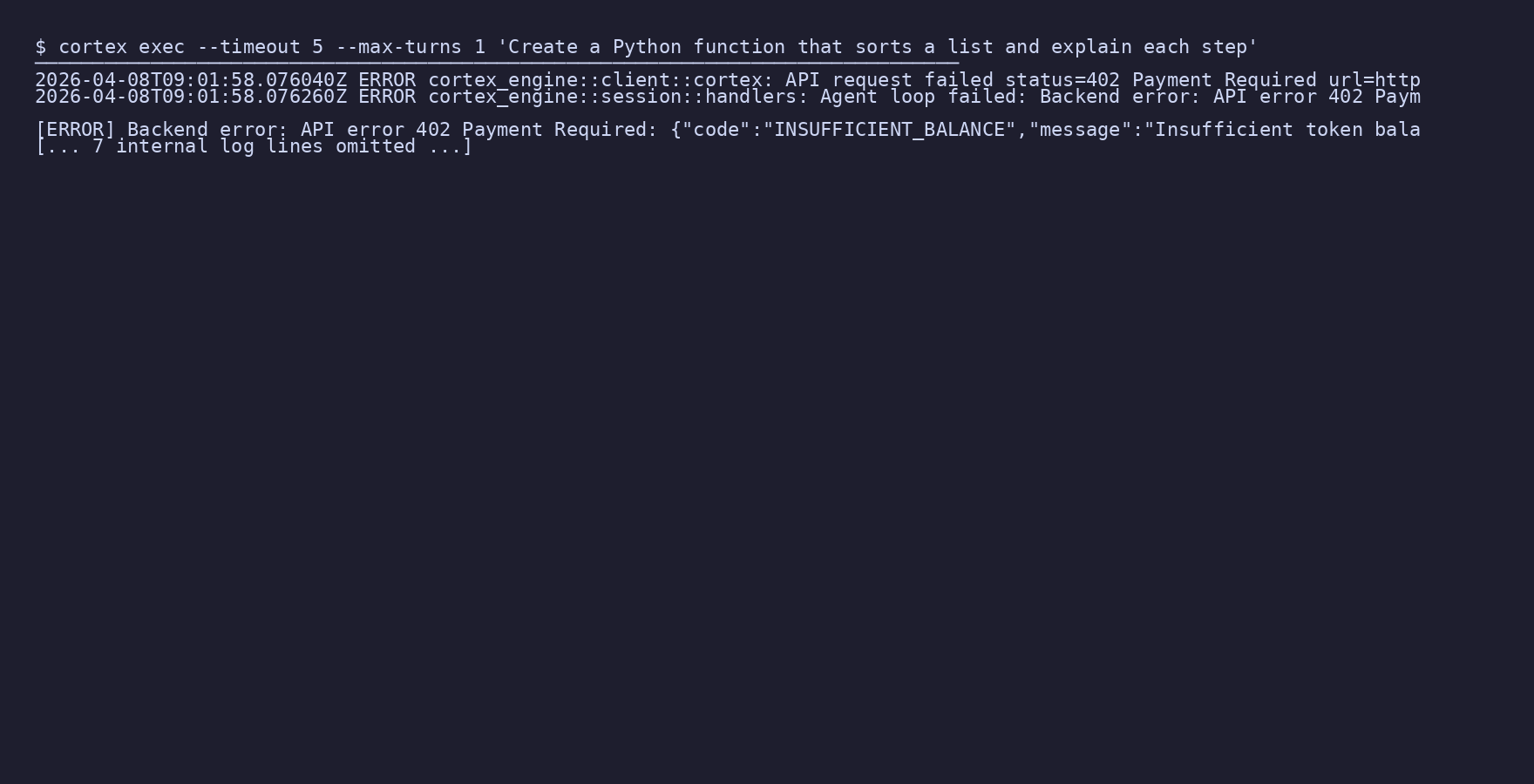1534x784 pixels.
Task: Select the --timeout flag in the command
Action: point(248,47)
